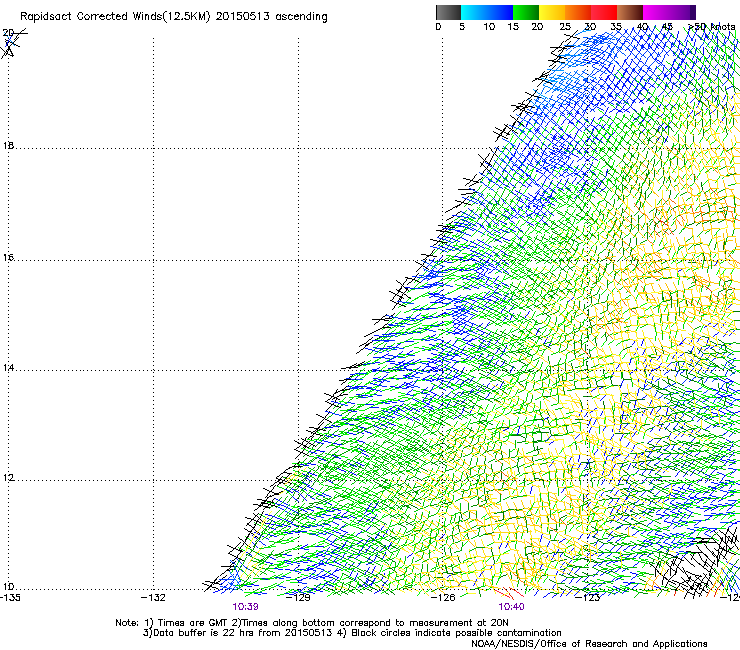Click the legend scale number 40
The width and height of the screenshot is (740, 650).
[642, 27]
